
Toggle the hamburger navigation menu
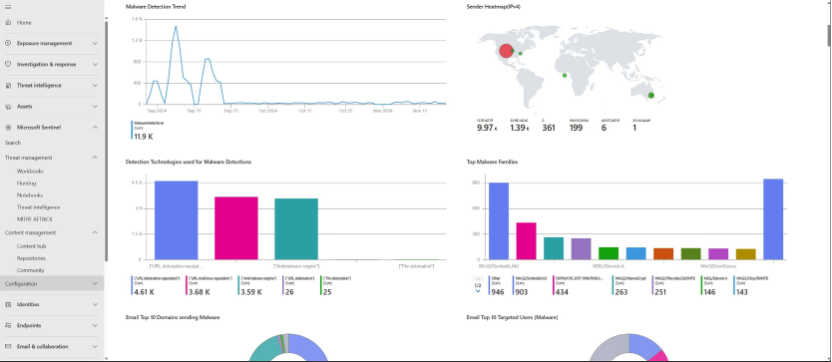tap(7, 7)
